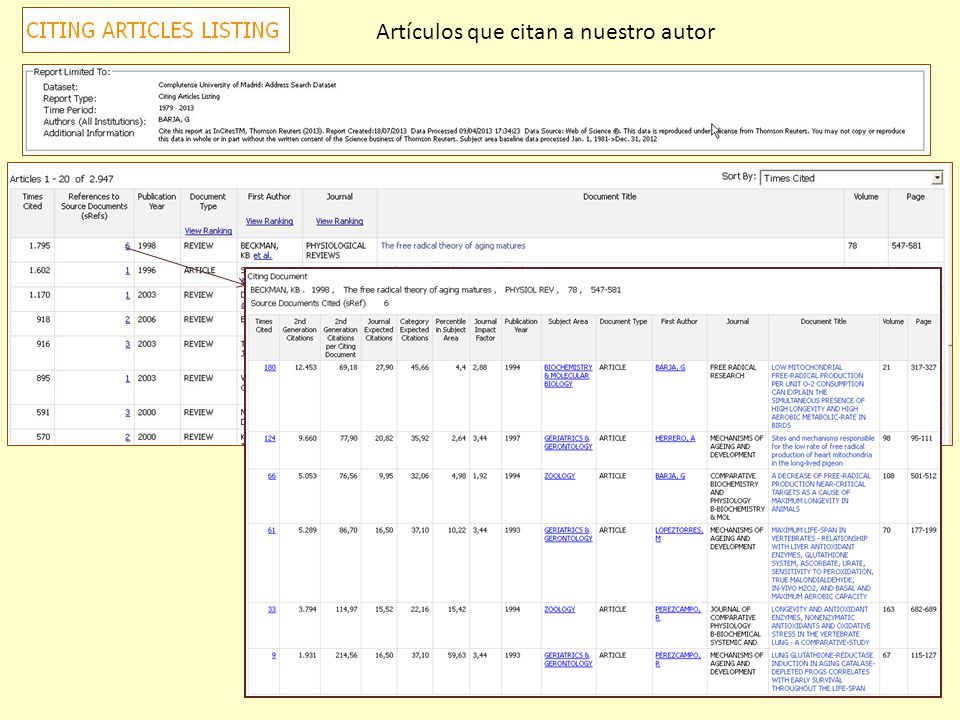Open PEREZCAMPO, R author link in the 1993 row
Screen dimensions: 960x720
coord(678,659)
